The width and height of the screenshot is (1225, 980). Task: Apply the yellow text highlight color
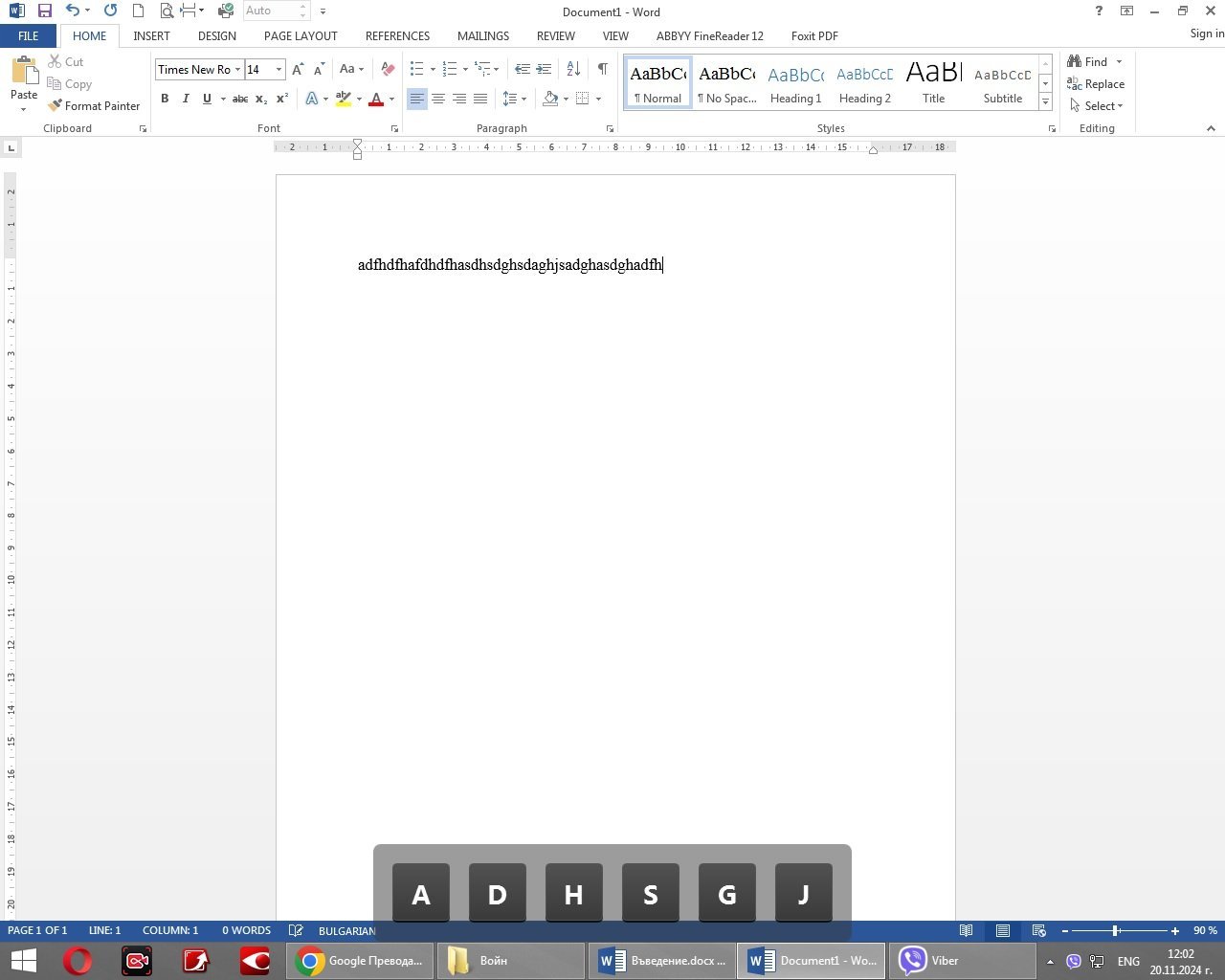[343, 99]
